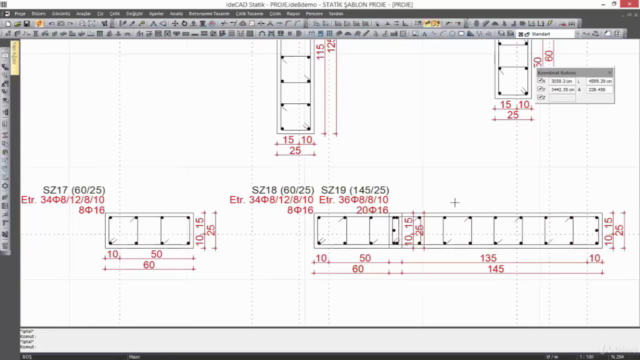Click the cylinder icon in right top toolbar

click(476, 24)
